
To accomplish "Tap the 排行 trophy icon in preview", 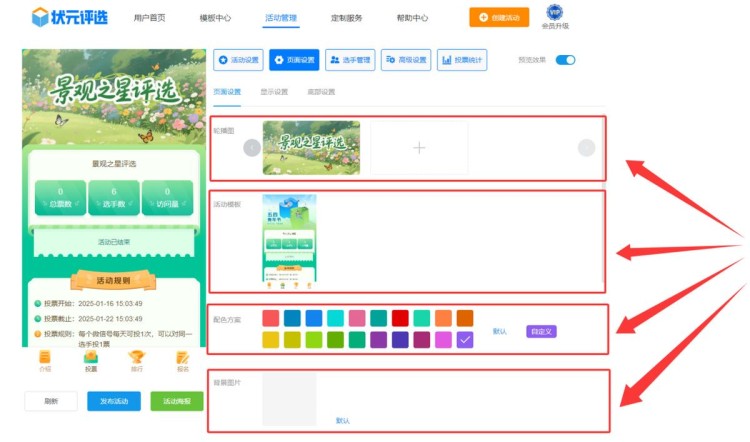I will [137, 357].
